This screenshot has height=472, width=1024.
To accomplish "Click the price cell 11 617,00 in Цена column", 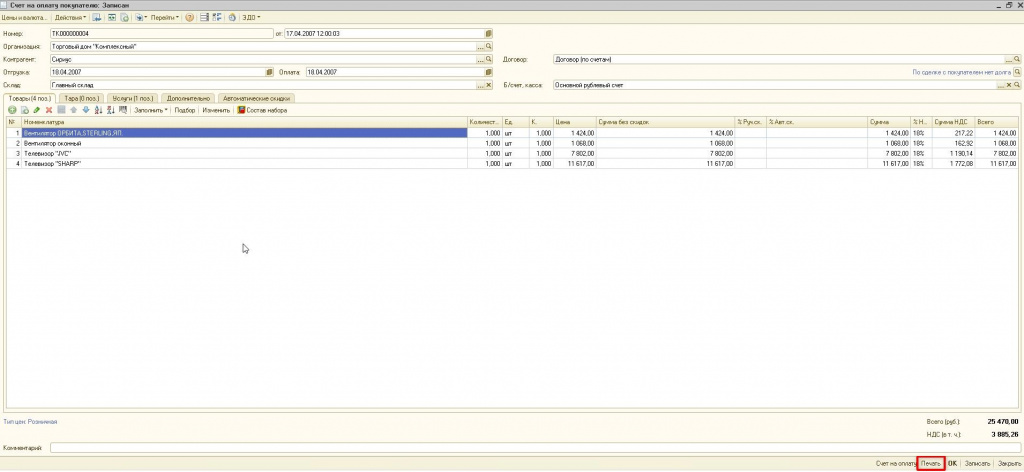I will (x=574, y=163).
